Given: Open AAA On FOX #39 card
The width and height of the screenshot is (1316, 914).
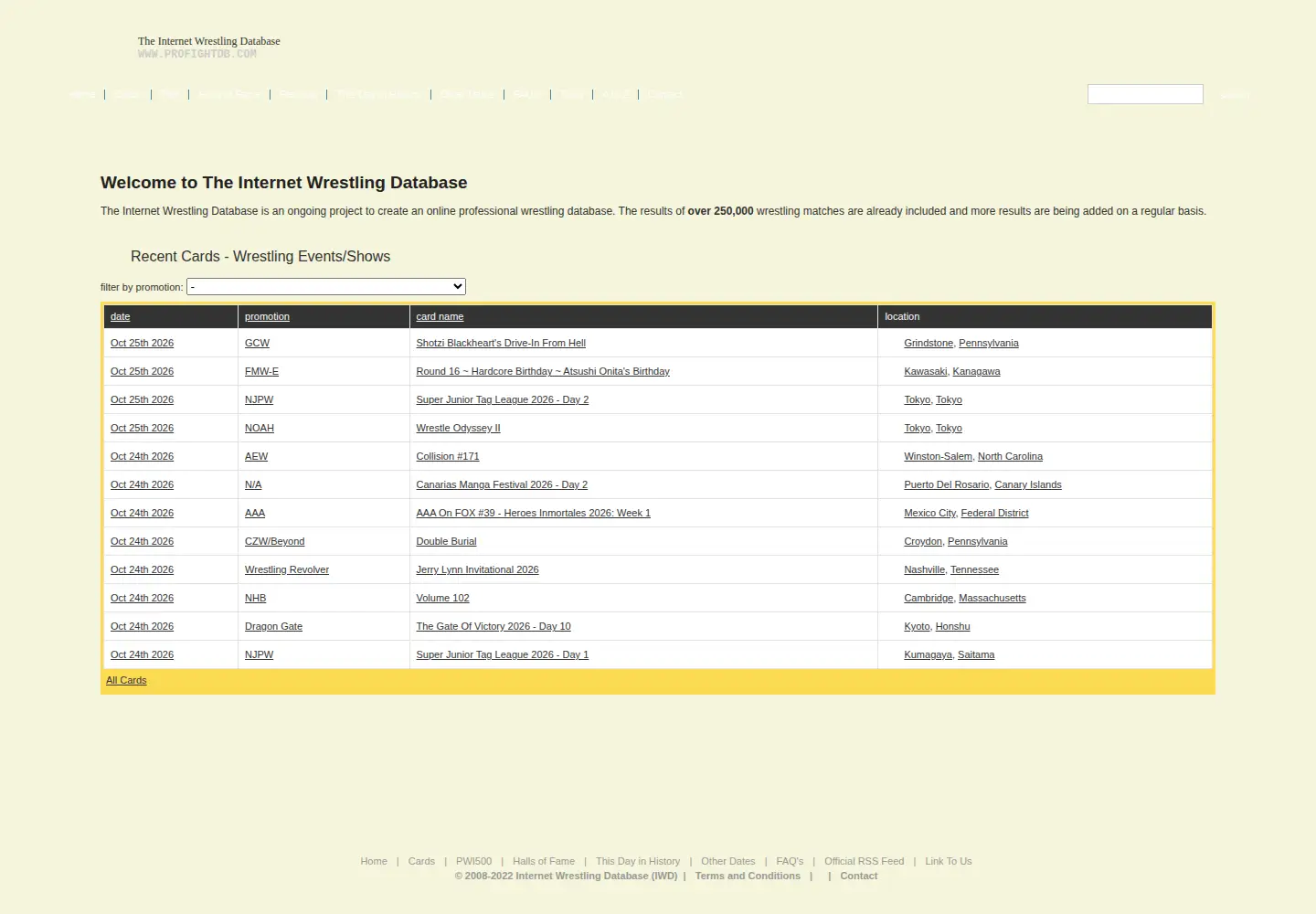Looking at the screenshot, I should (533, 513).
